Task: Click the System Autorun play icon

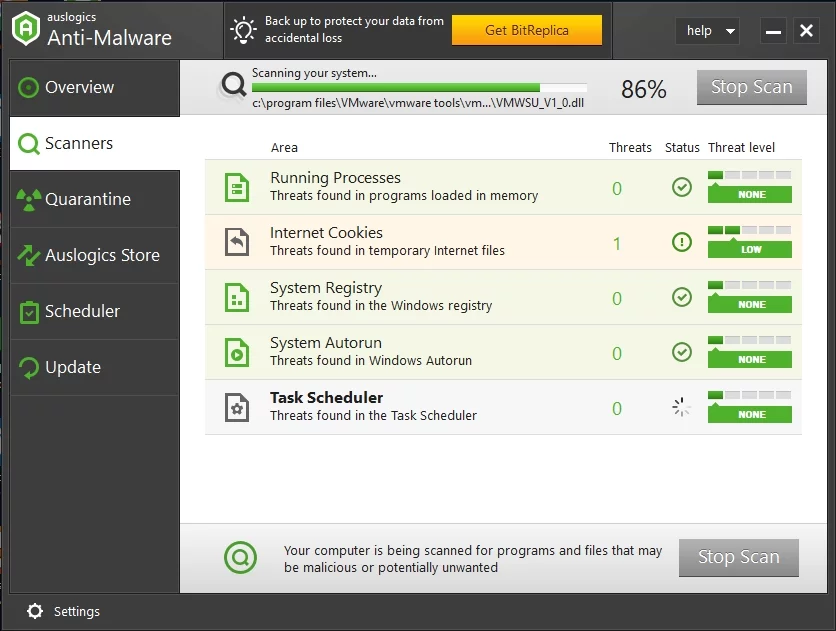Action: 237,352
